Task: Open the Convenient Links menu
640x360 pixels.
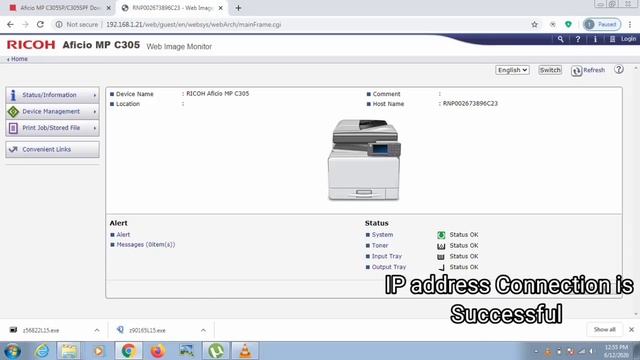Action: coord(53,149)
